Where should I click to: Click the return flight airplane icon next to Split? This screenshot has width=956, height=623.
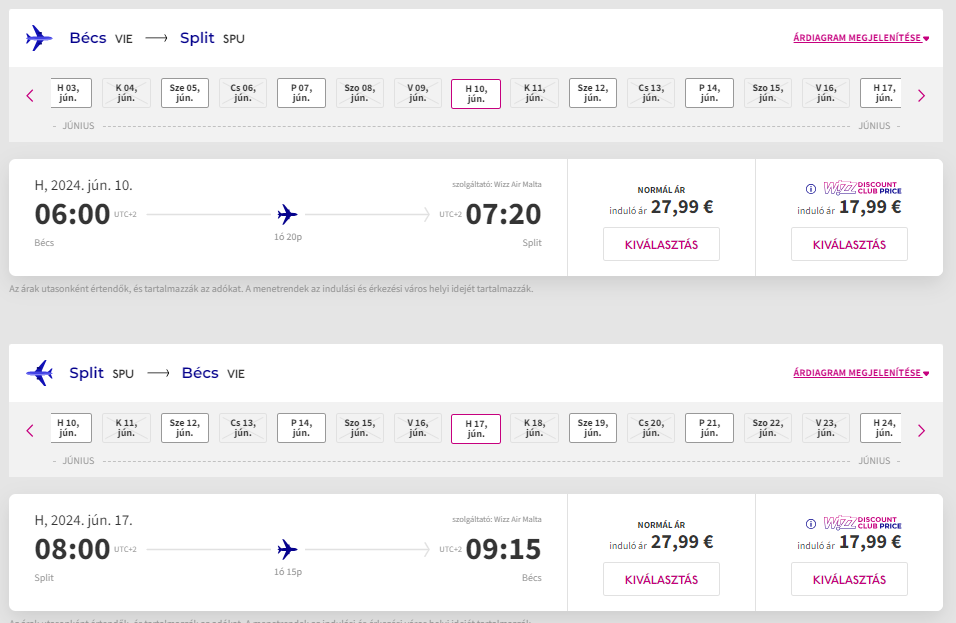click(x=39, y=373)
